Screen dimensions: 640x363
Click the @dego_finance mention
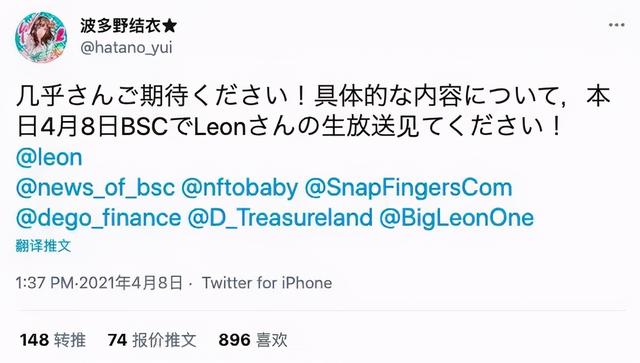(x=98, y=218)
